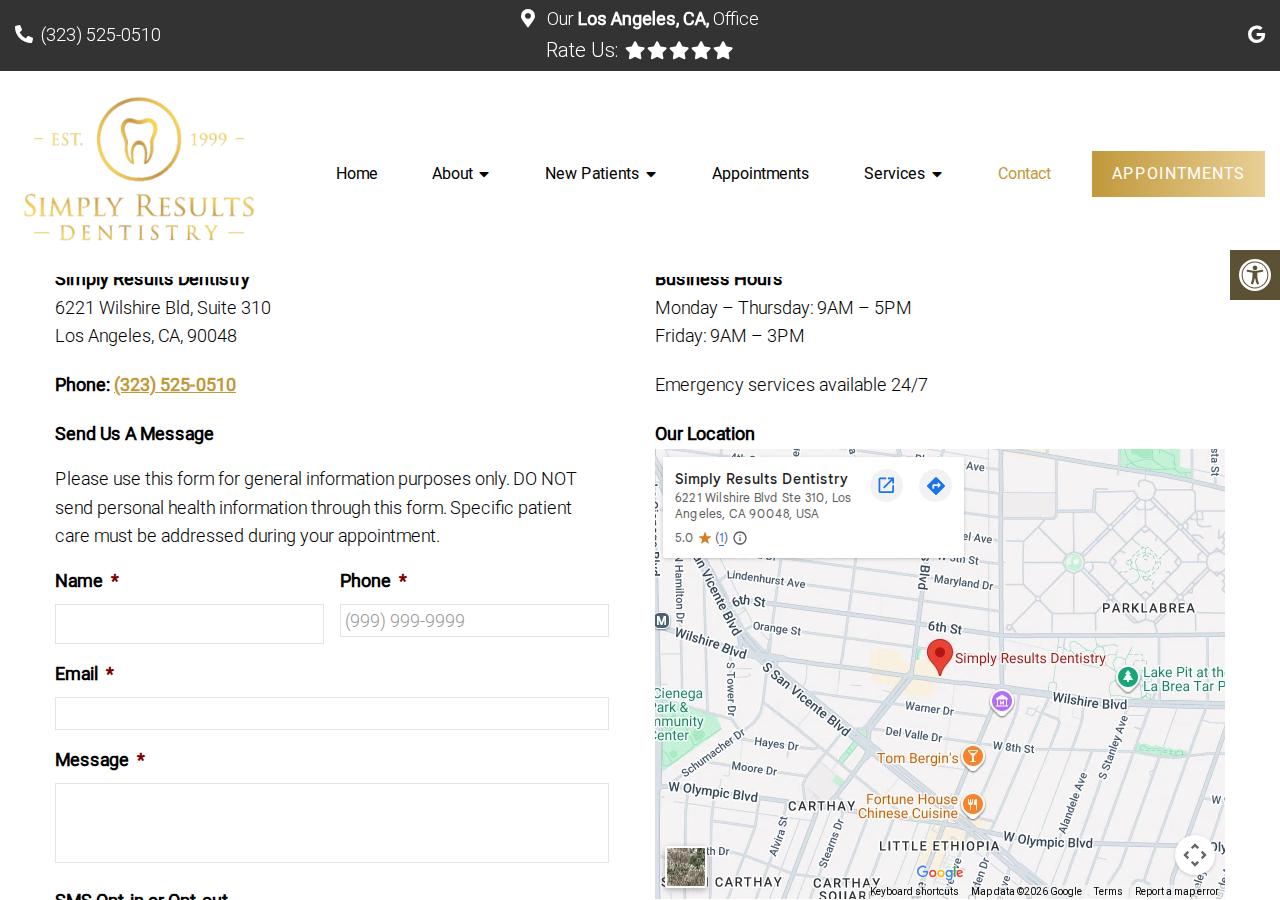Click the 'Emergency services available 24/7' text
The height and width of the screenshot is (900, 1280).
[791, 385]
